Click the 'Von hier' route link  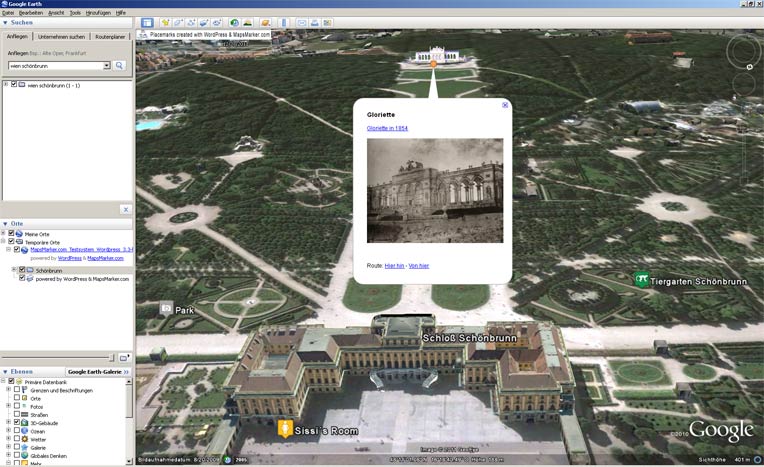point(419,266)
